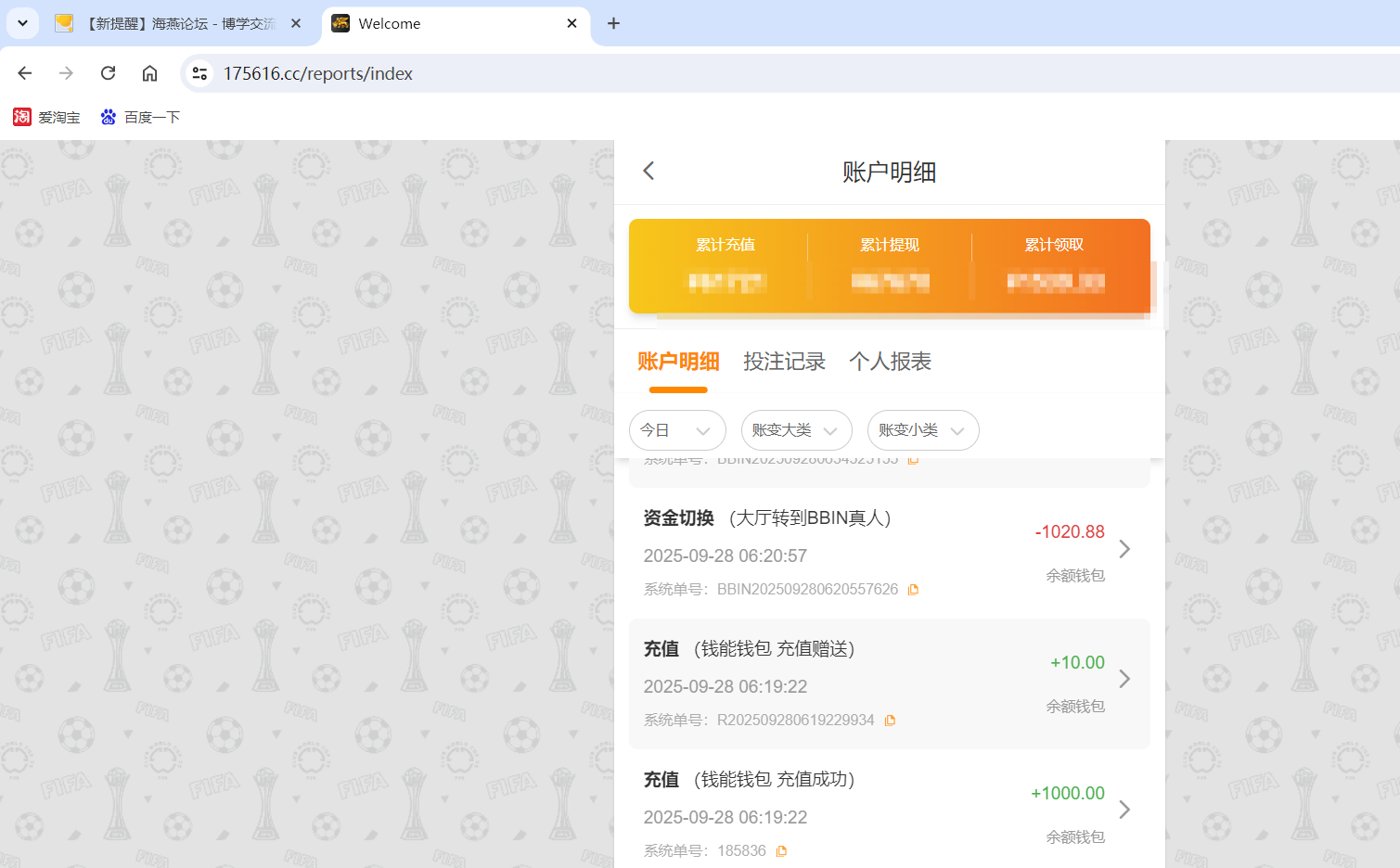This screenshot has width=1400, height=868.
Task: Click the back arrow beside 账户明细 title
Action: (x=648, y=171)
